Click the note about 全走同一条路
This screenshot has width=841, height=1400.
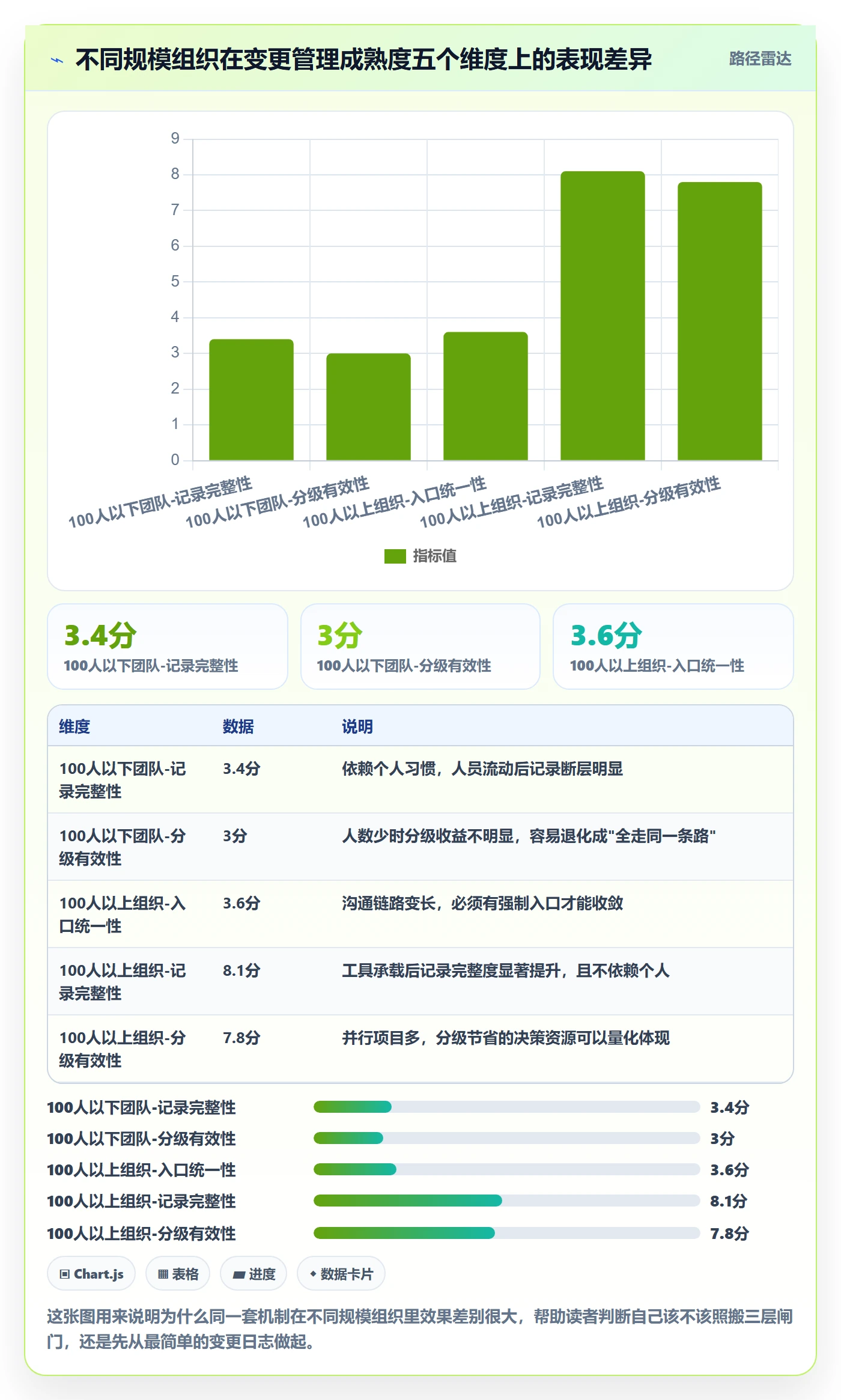point(529,836)
